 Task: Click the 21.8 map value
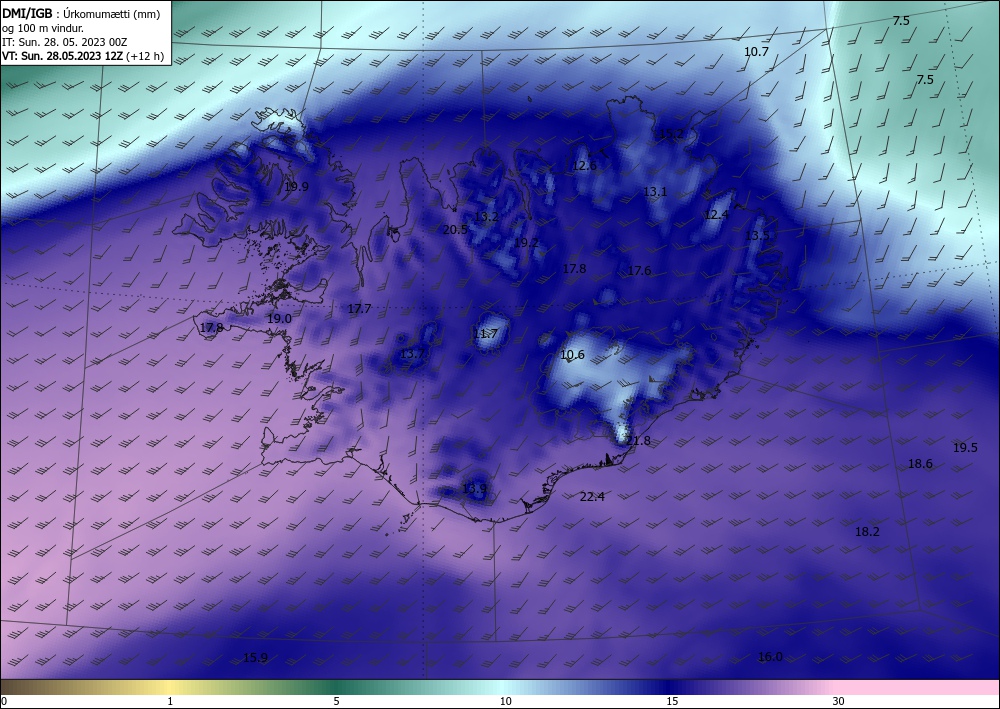pos(638,441)
